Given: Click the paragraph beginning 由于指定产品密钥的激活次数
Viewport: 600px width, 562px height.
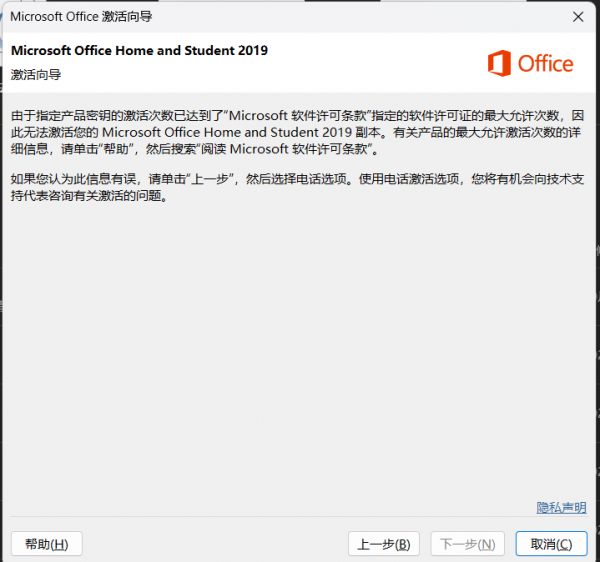Looking at the screenshot, I should click(297, 132).
